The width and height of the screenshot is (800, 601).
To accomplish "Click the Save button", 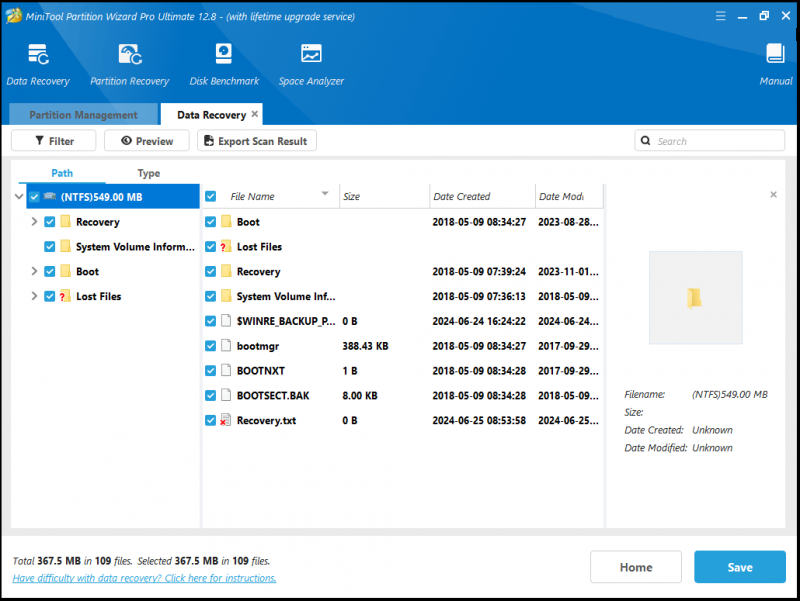I will [739, 567].
